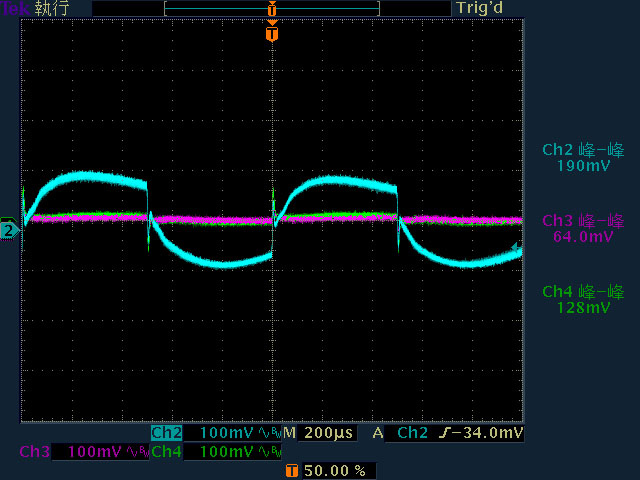Click the 50.00 % trigger position readout
Image resolution: width=640 pixels, height=480 pixels.
click(x=335, y=471)
